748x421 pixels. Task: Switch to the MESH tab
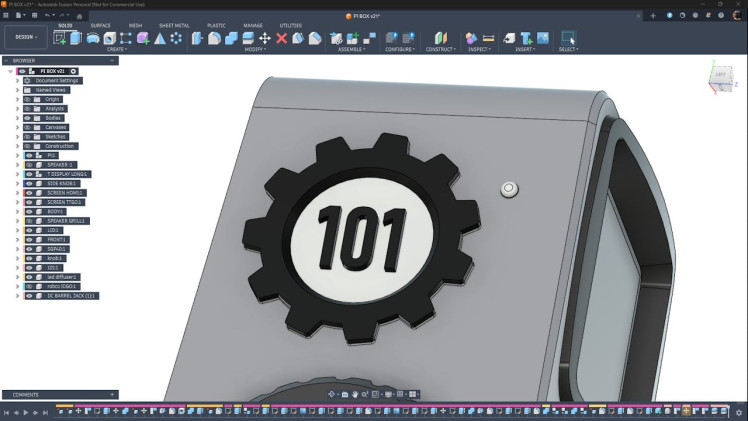[135, 25]
